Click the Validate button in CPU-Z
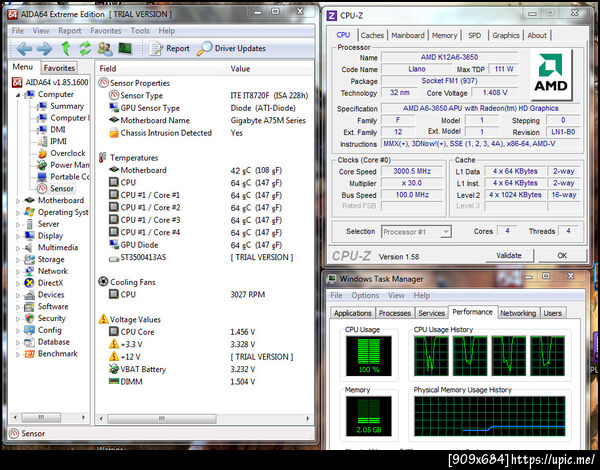Screen dimensions: 600x470 (509, 255)
